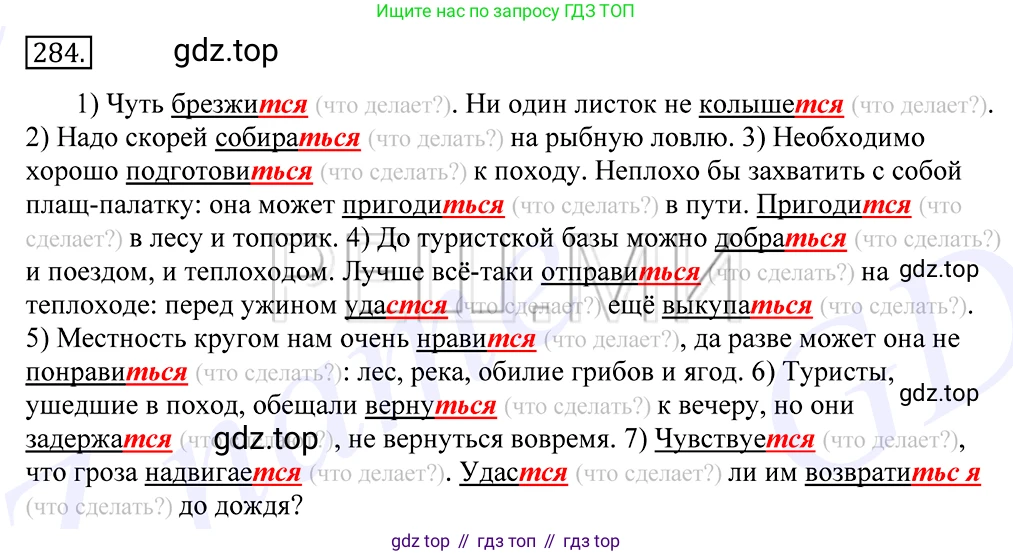Select the underlined word 'добраться'
This screenshot has width=1013, height=556.
click(x=781, y=240)
